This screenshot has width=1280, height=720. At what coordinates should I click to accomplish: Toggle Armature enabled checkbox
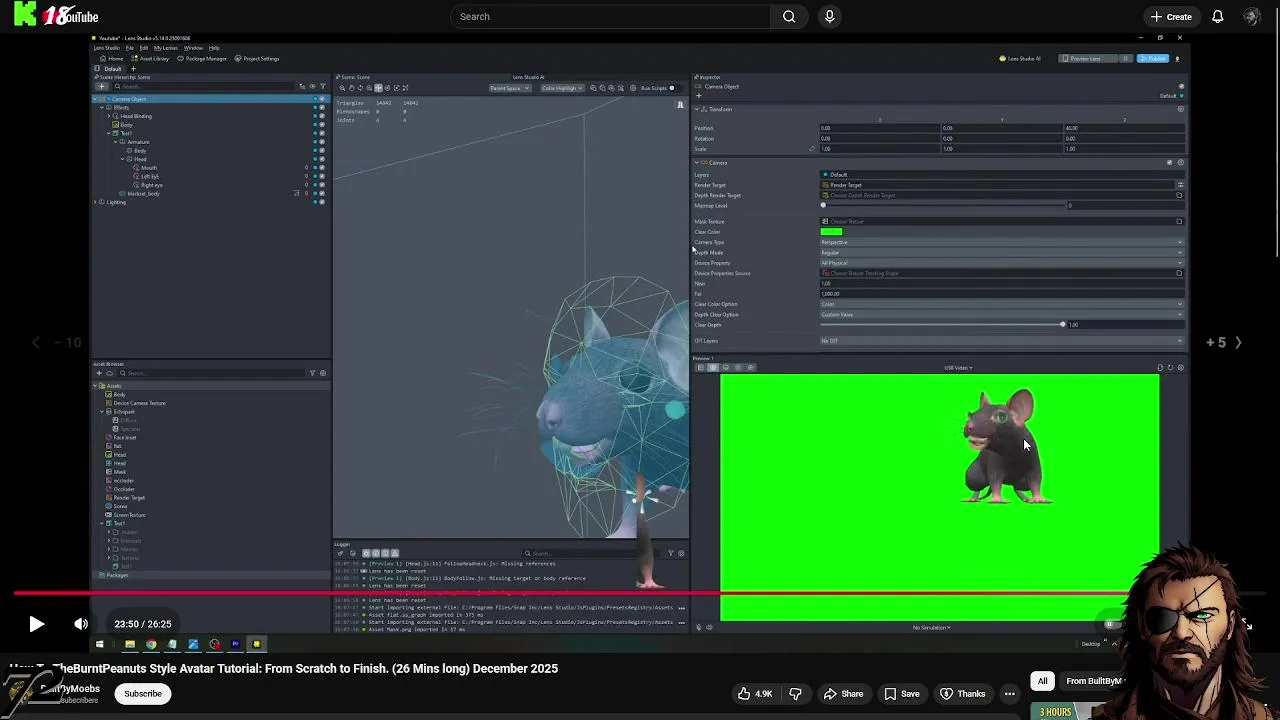point(322,142)
